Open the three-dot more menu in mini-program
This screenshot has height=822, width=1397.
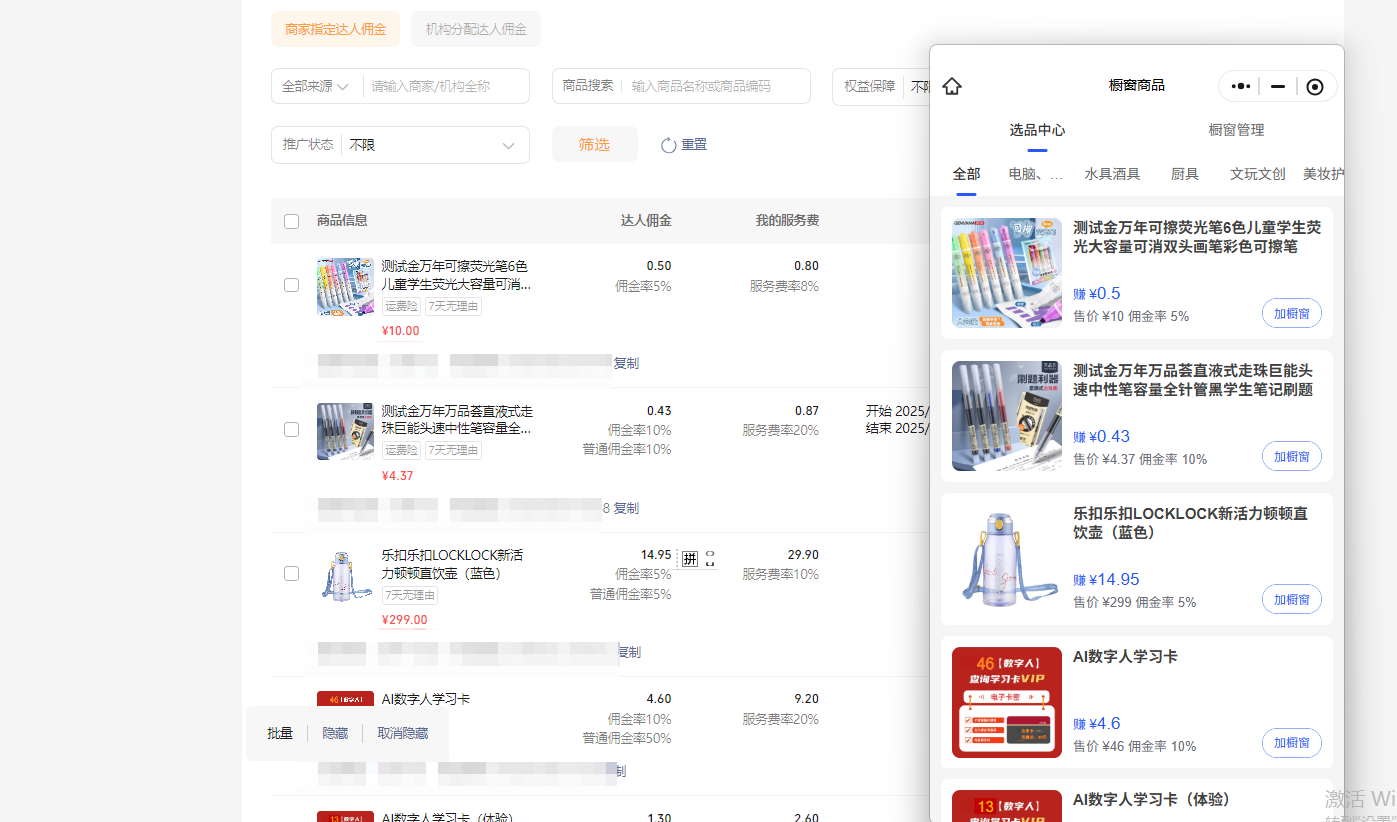tap(1241, 86)
